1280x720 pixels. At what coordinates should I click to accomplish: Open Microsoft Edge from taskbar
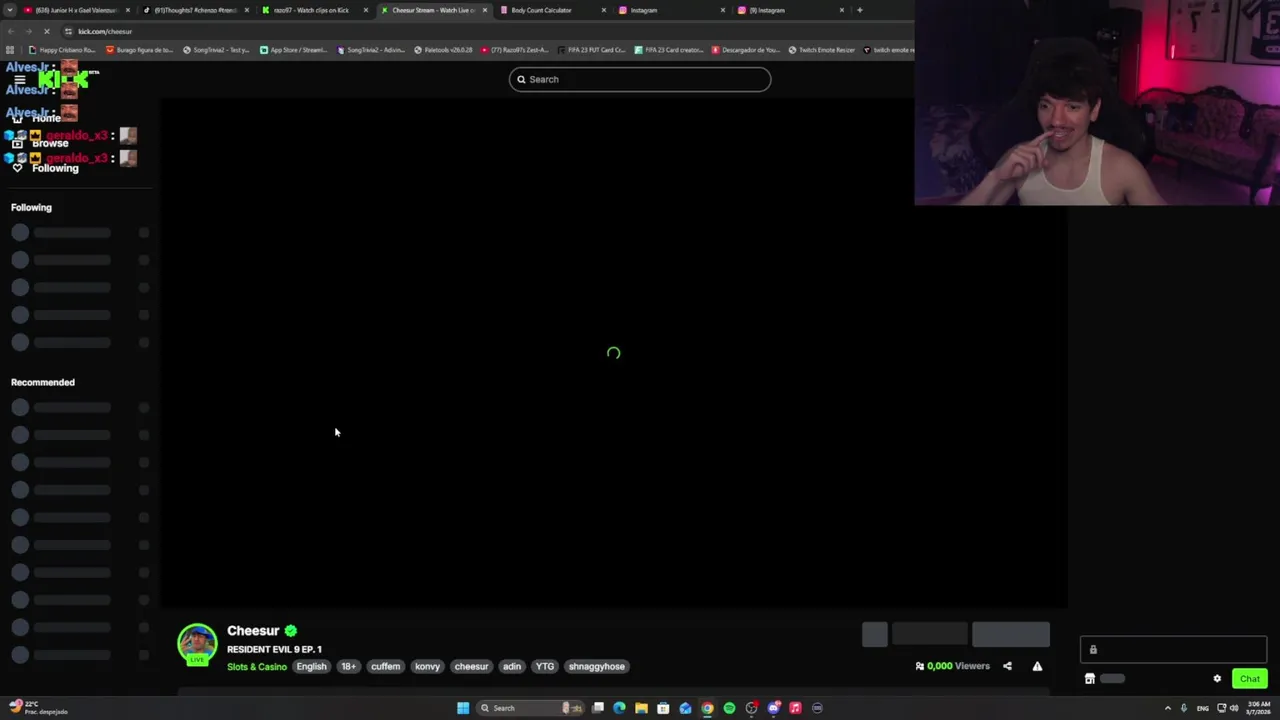click(x=619, y=708)
